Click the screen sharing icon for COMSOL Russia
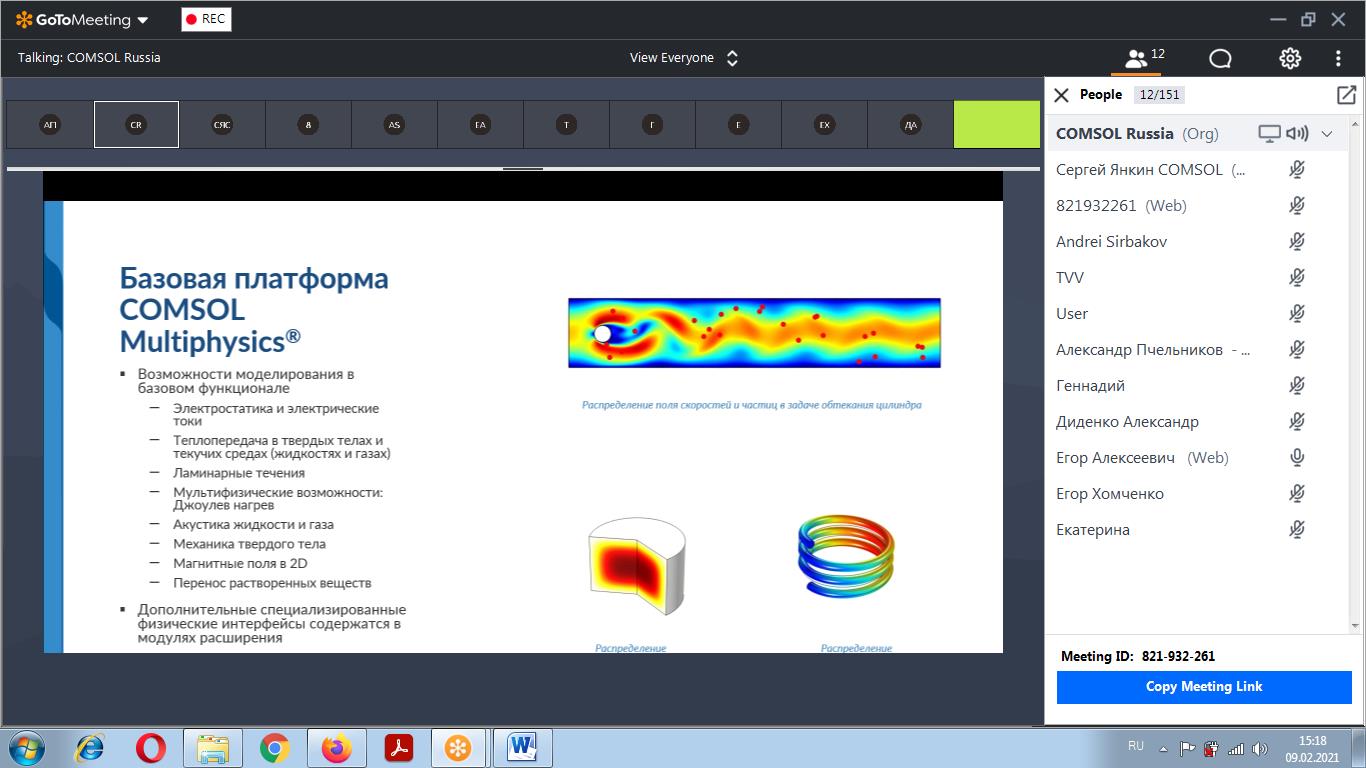The image size is (1366, 768). [x=1269, y=133]
